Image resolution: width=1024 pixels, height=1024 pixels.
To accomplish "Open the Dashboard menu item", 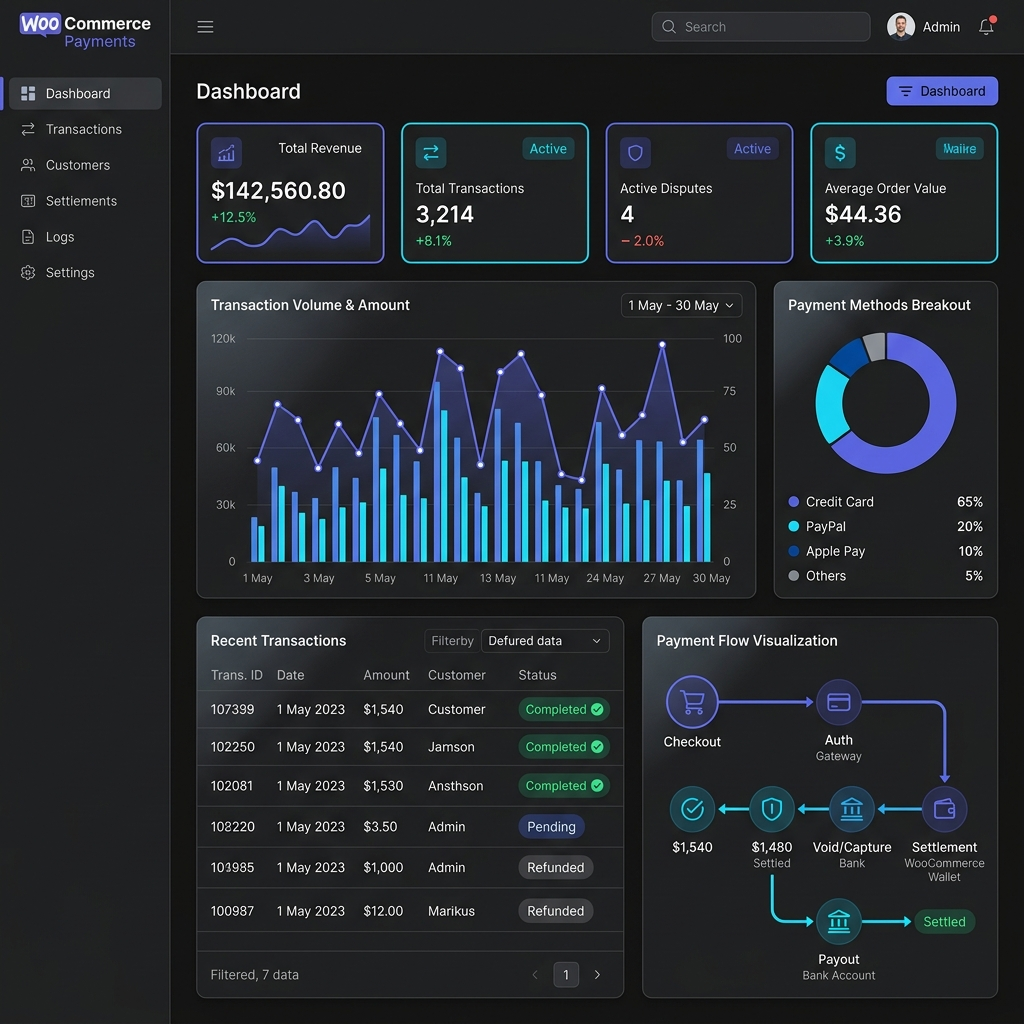I will point(86,93).
